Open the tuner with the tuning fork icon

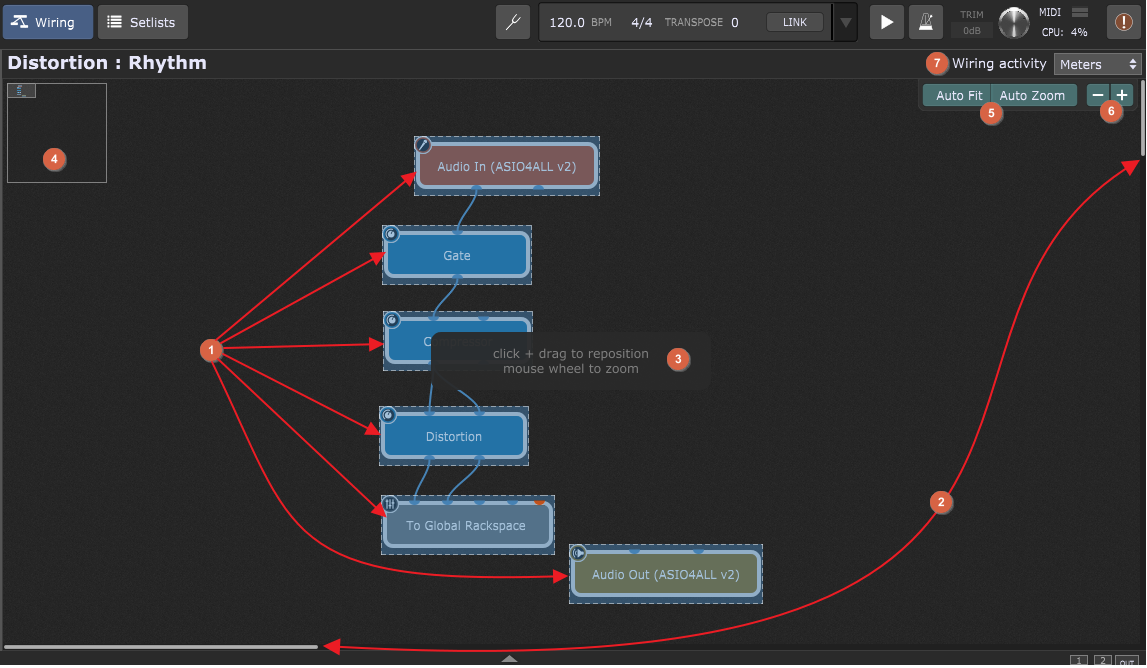click(x=513, y=22)
